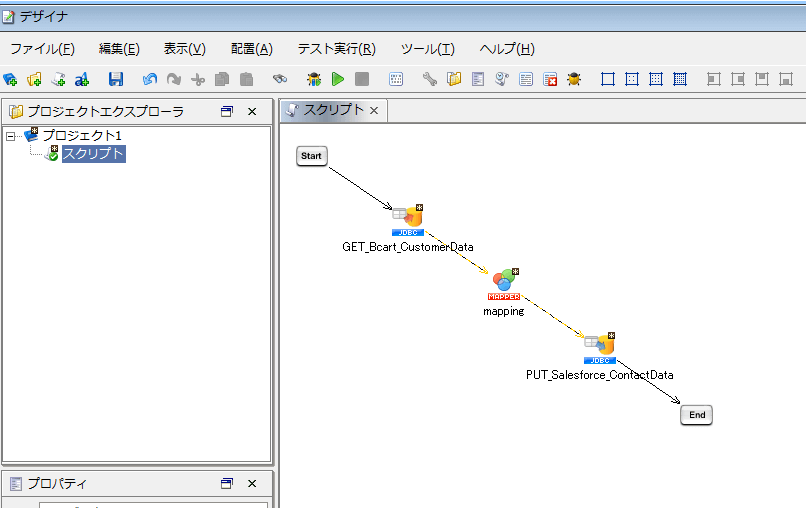Select the GET_Bcart_CustomerData JDBC component

click(x=408, y=220)
